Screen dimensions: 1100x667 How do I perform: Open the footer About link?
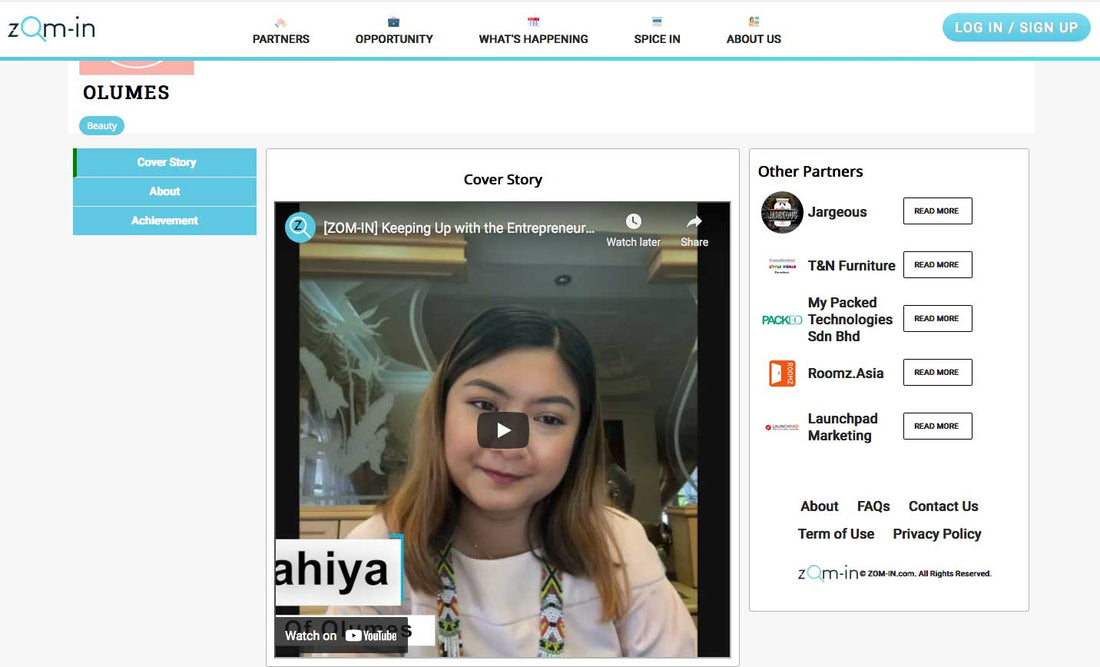click(x=819, y=506)
